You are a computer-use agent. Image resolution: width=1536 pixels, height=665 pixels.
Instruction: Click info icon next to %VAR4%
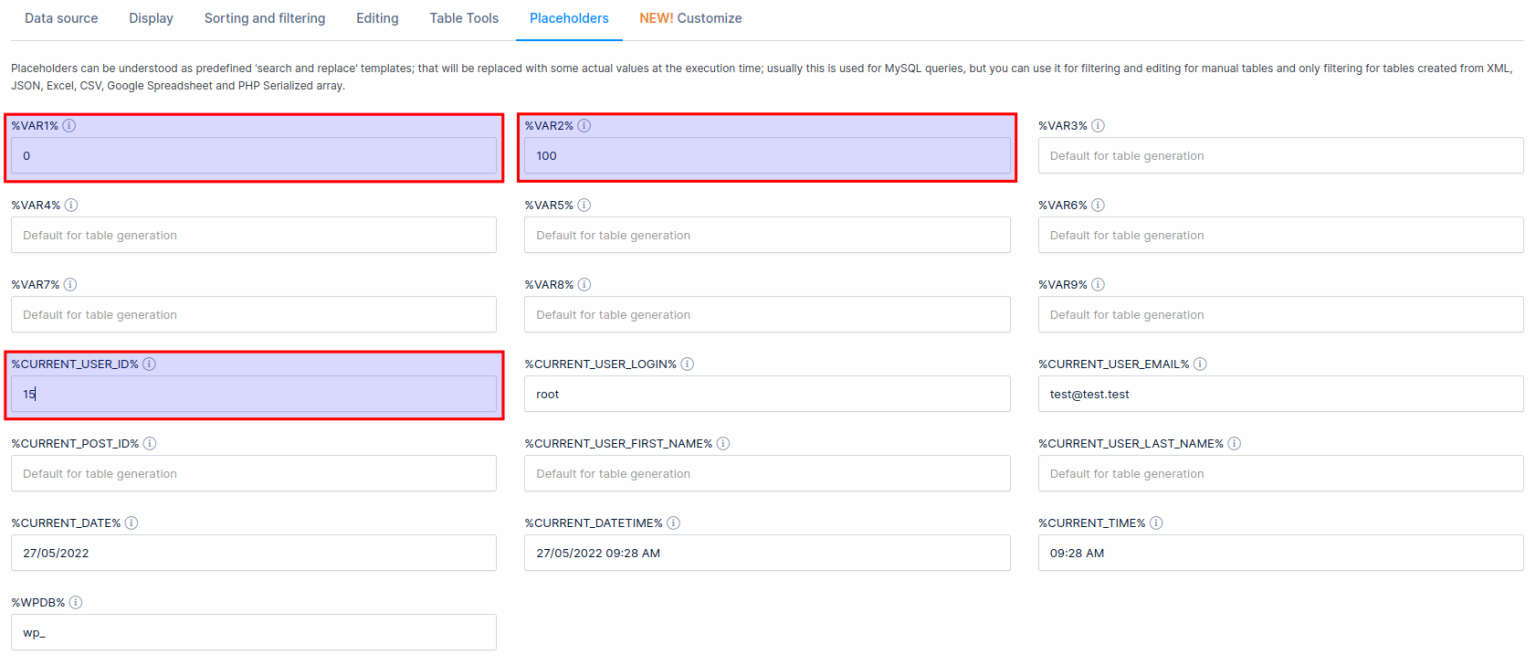(x=72, y=205)
